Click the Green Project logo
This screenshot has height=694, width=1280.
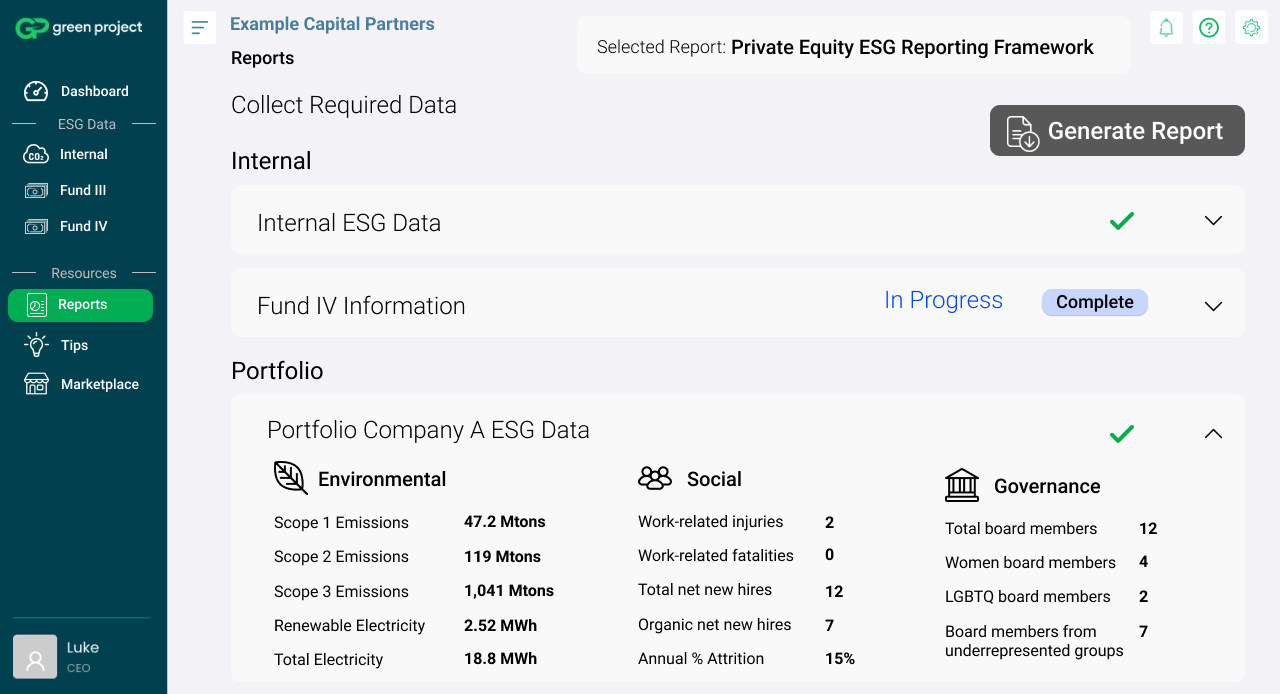79,28
